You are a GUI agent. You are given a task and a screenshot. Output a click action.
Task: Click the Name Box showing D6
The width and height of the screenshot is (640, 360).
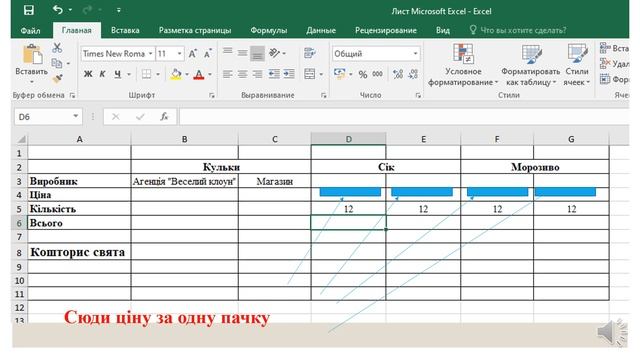(48, 117)
